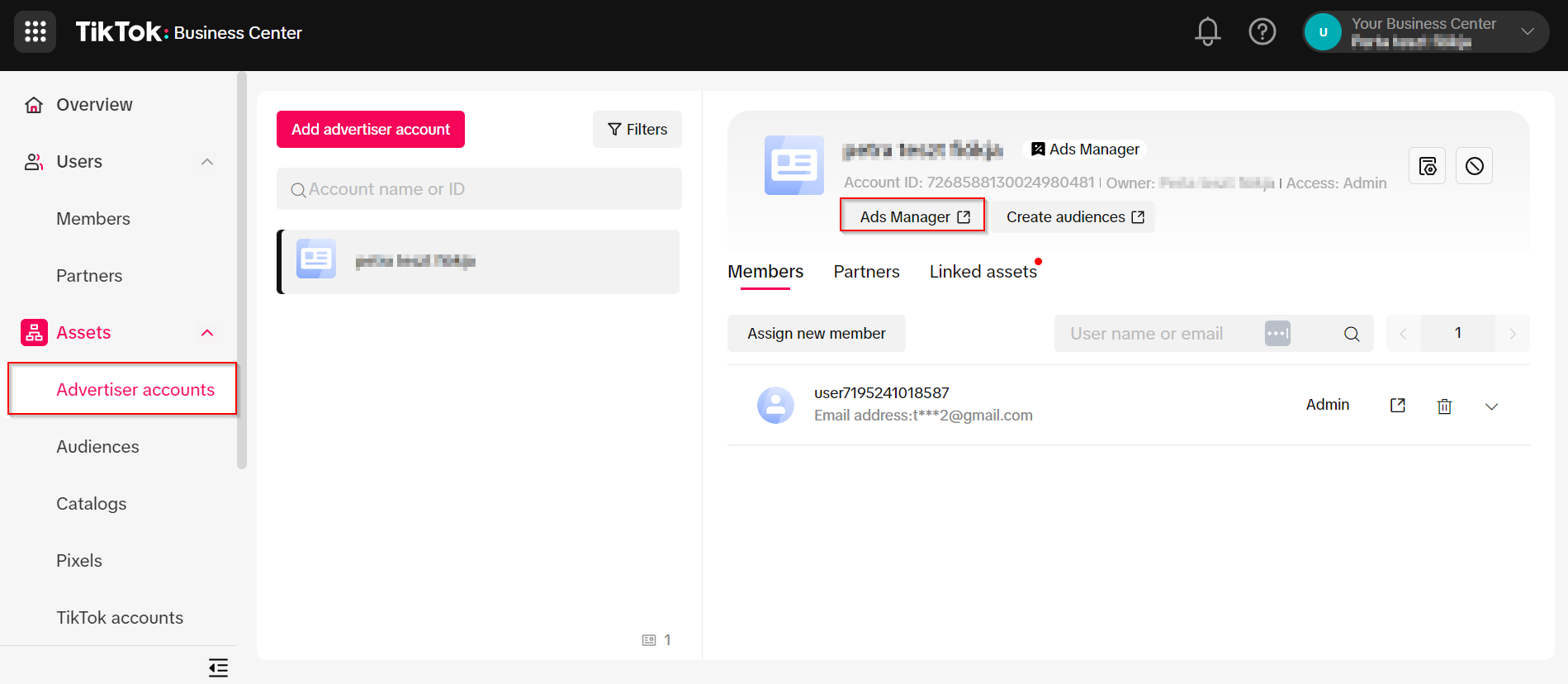Click the disable account circle-slash icon
Viewport: 1568px width, 684px height.
[1475, 166]
